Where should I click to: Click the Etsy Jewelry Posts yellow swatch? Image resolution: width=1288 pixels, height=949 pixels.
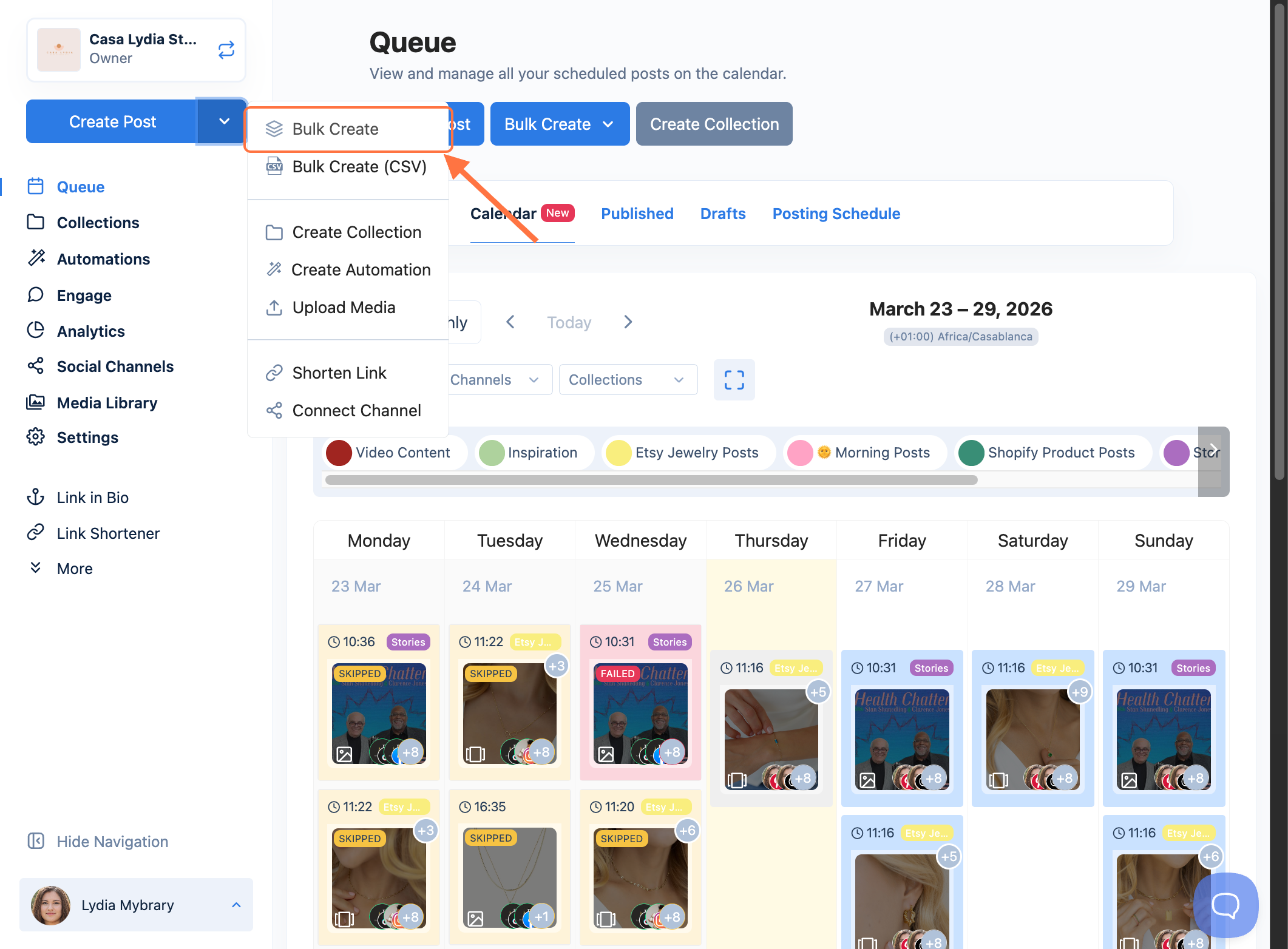point(619,453)
